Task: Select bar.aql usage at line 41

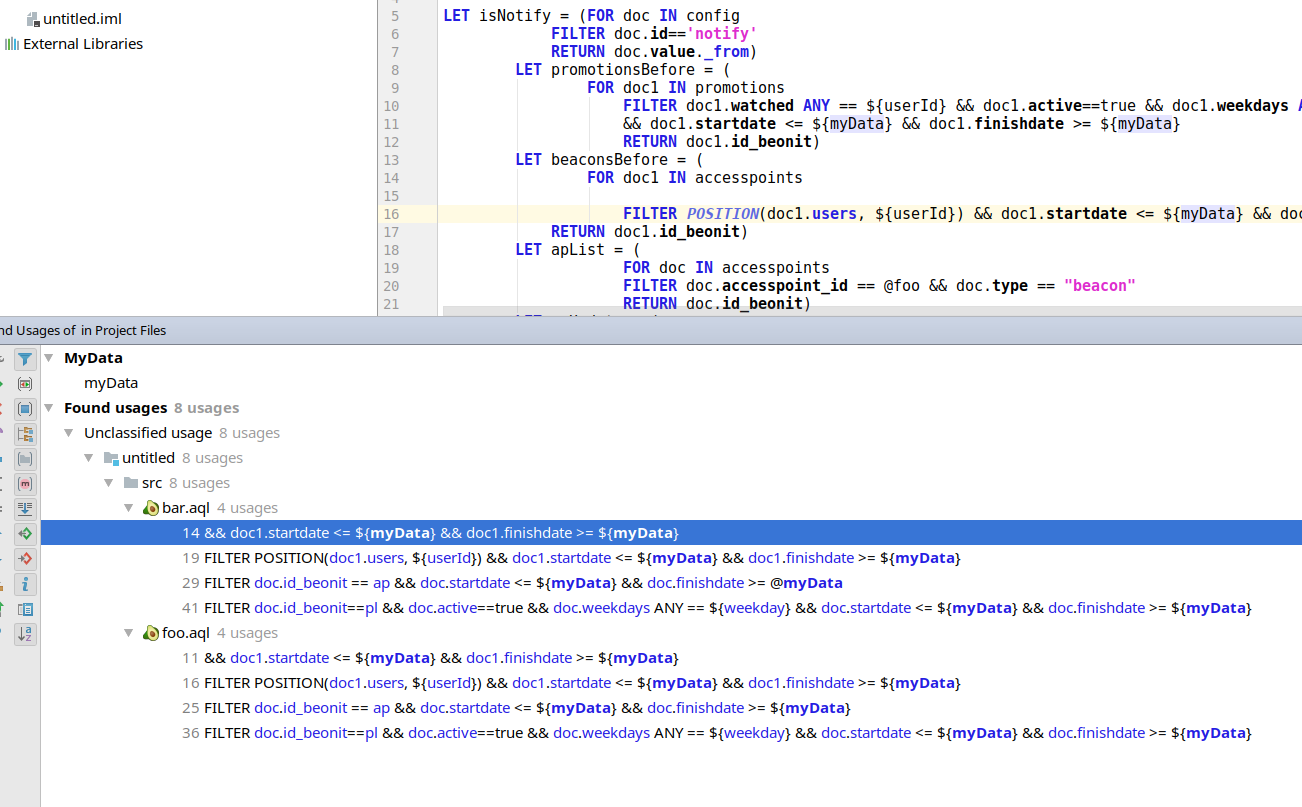Action: 671,608
